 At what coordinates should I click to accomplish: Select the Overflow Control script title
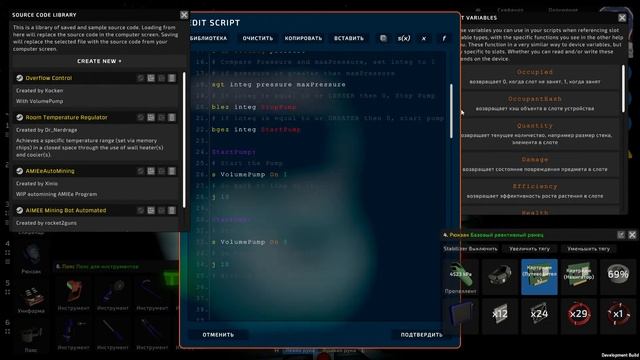coord(49,78)
